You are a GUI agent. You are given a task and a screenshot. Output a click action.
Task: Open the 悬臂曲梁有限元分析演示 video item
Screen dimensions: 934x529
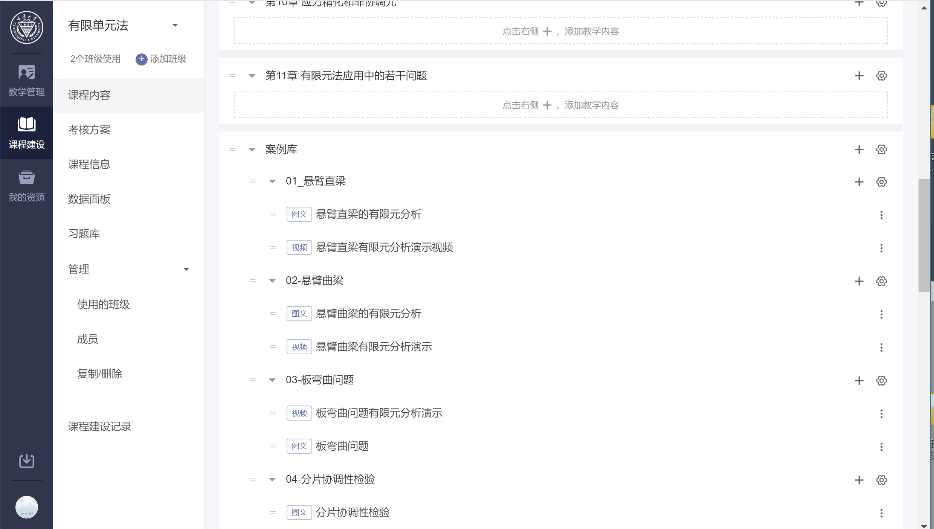tap(373, 347)
